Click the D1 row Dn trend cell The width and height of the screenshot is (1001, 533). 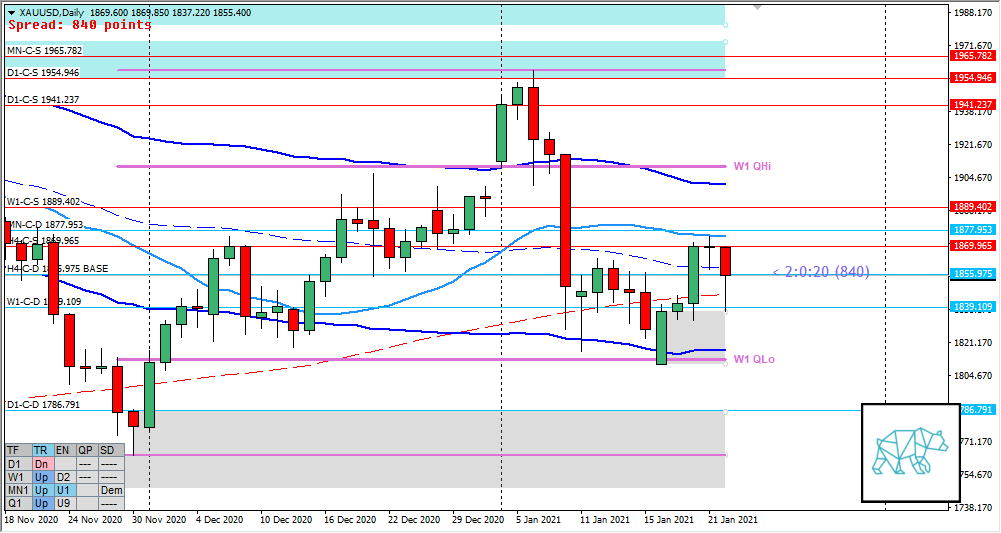point(41,464)
